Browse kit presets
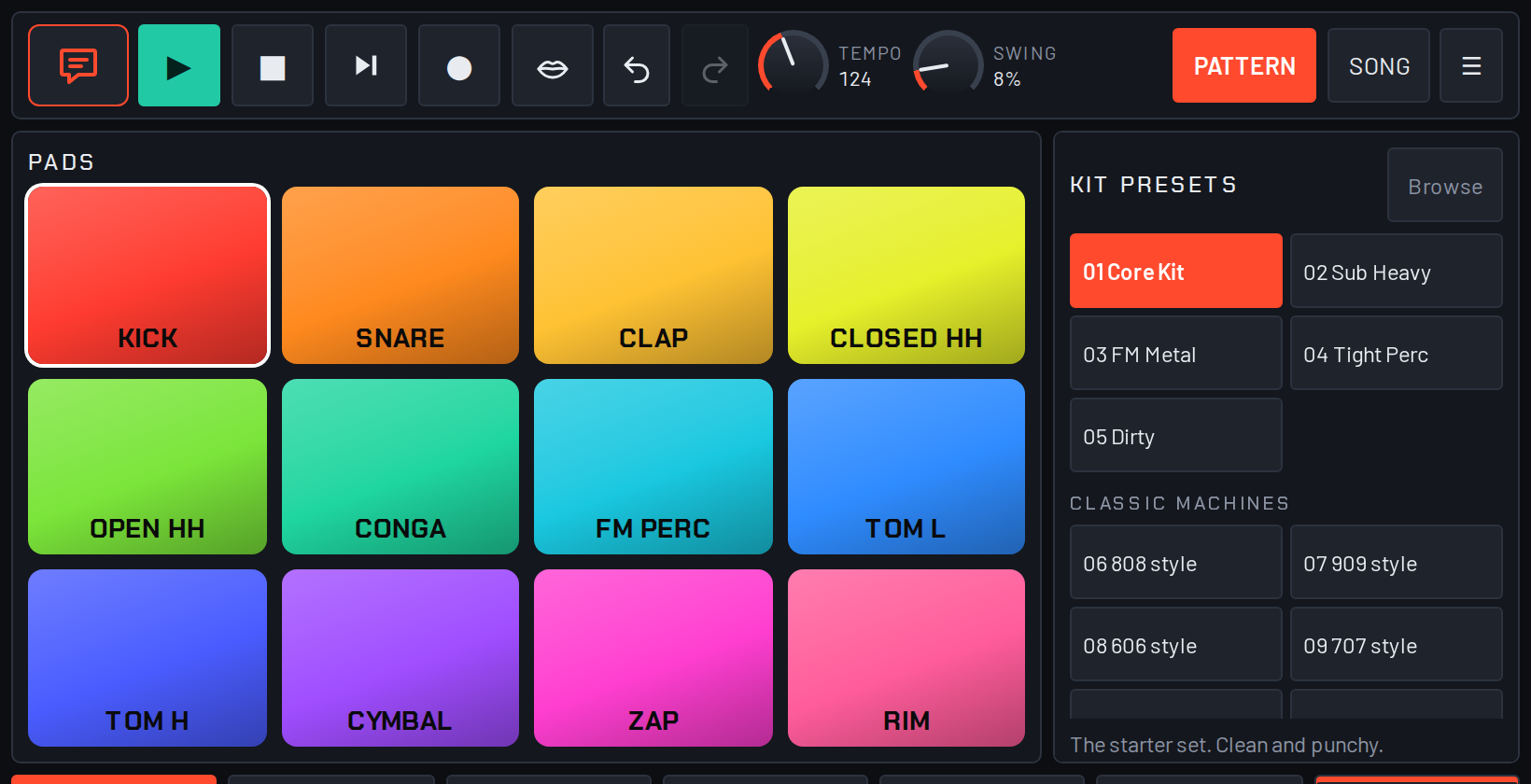Viewport: 1531px width, 784px height. (1445, 185)
